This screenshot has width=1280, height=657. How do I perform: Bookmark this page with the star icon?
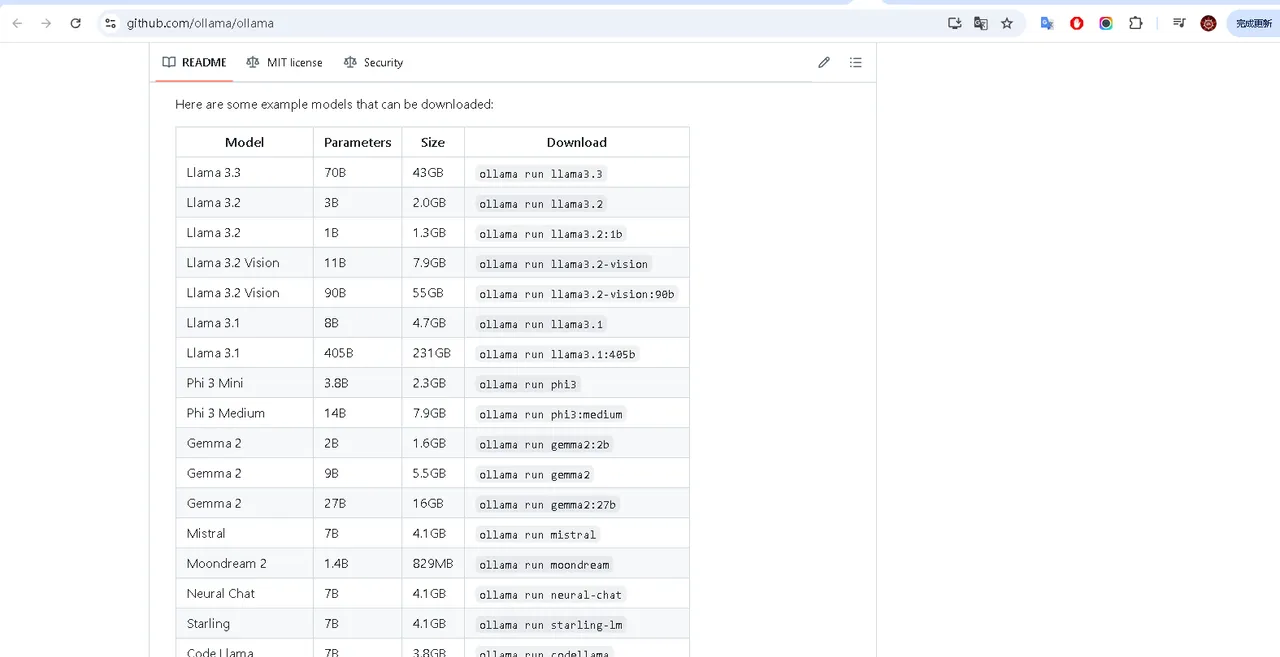(x=1007, y=23)
